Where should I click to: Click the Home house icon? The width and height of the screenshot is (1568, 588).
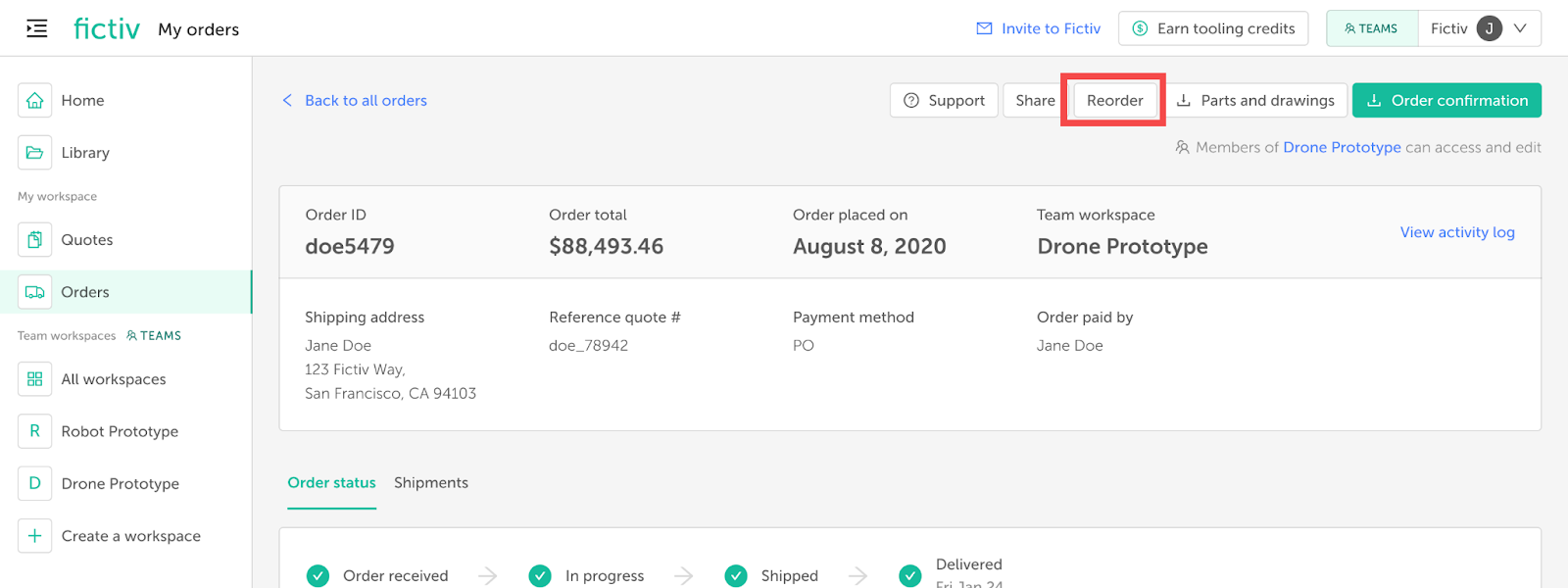click(35, 100)
